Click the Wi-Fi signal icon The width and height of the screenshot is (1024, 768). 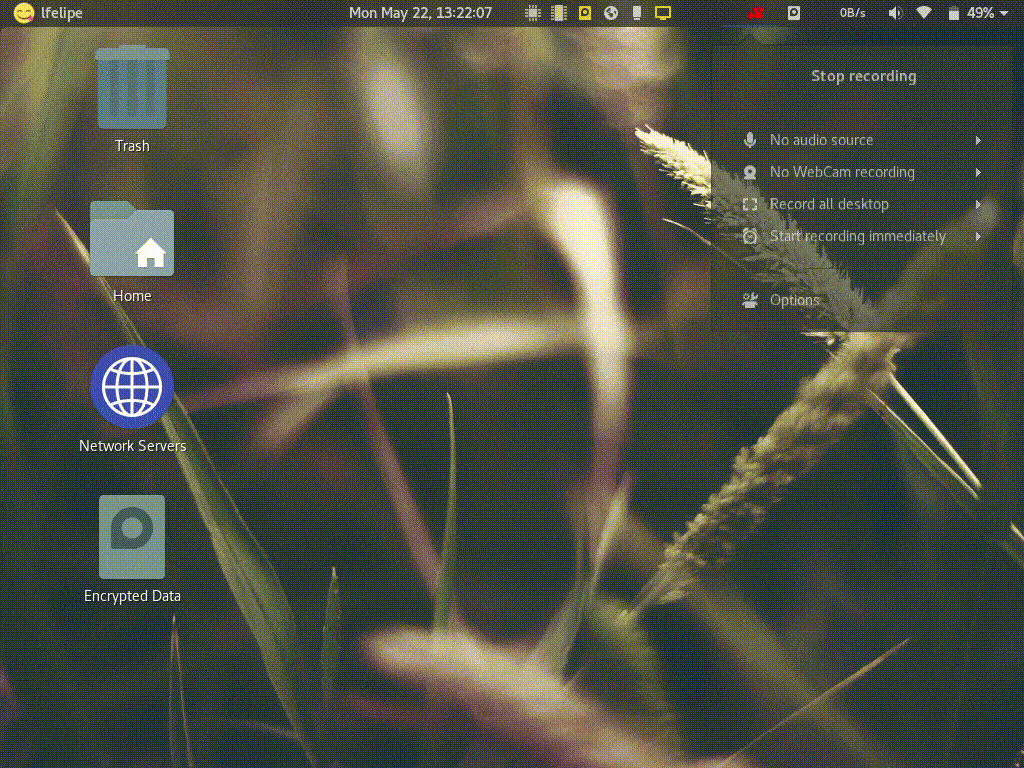click(923, 13)
